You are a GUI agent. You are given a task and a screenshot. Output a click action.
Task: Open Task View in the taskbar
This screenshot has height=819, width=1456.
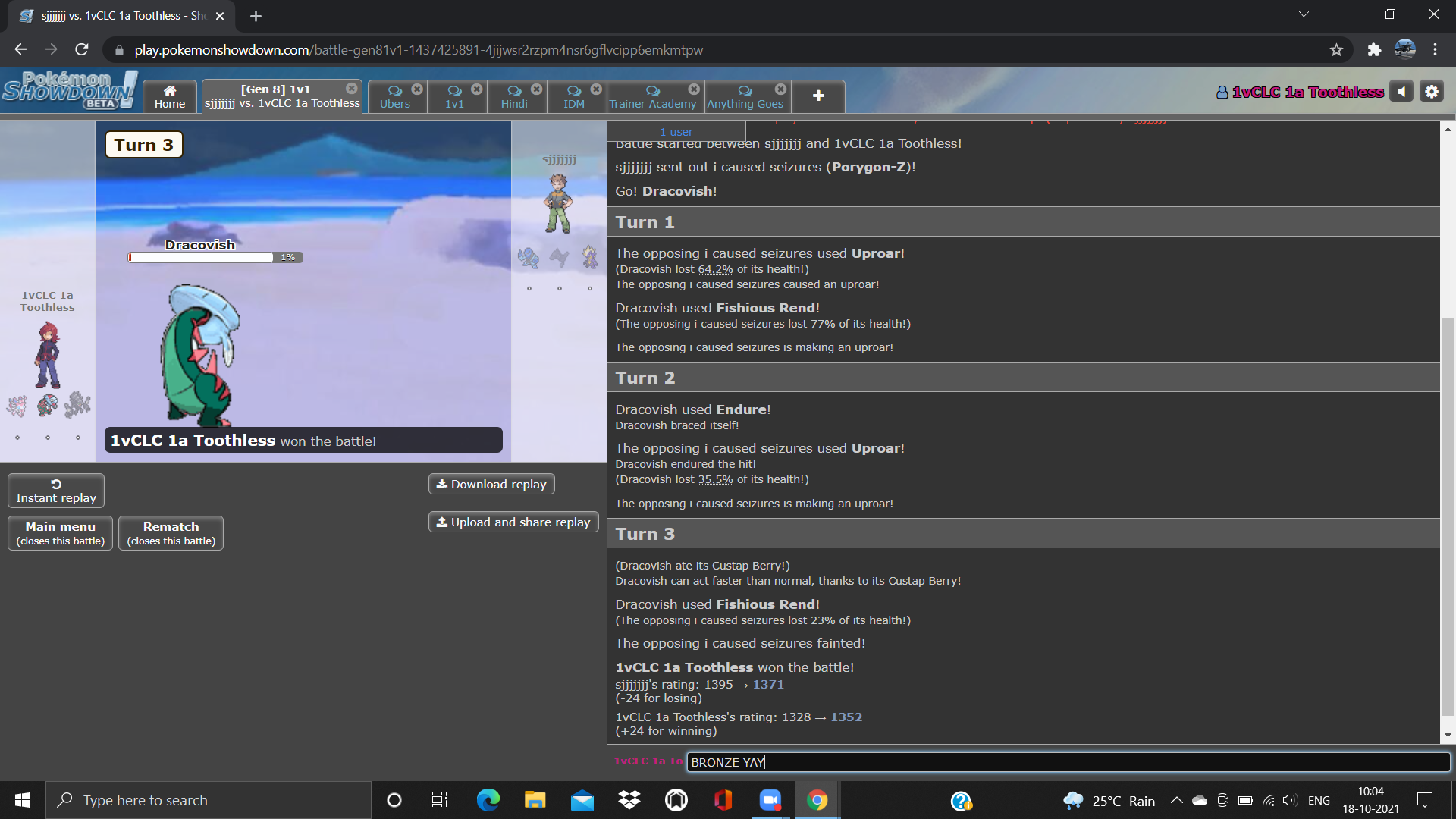coord(440,800)
